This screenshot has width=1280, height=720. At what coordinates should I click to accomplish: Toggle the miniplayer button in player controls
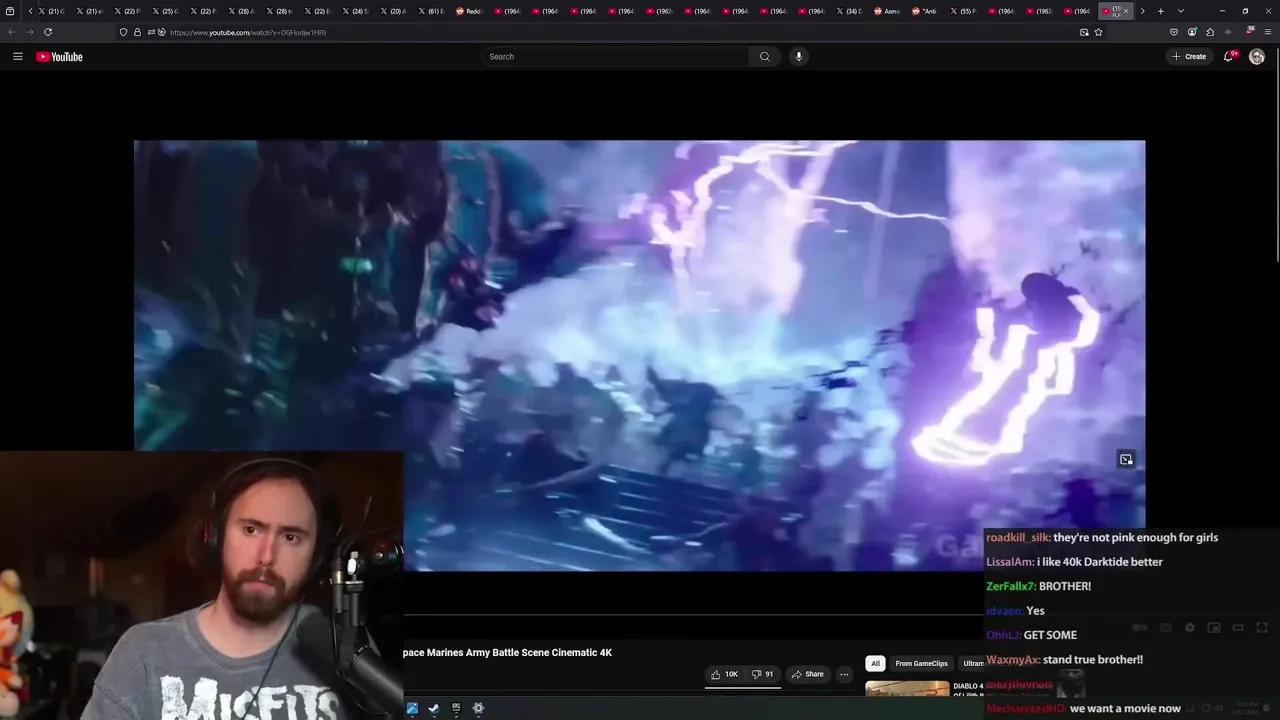tap(1213, 628)
